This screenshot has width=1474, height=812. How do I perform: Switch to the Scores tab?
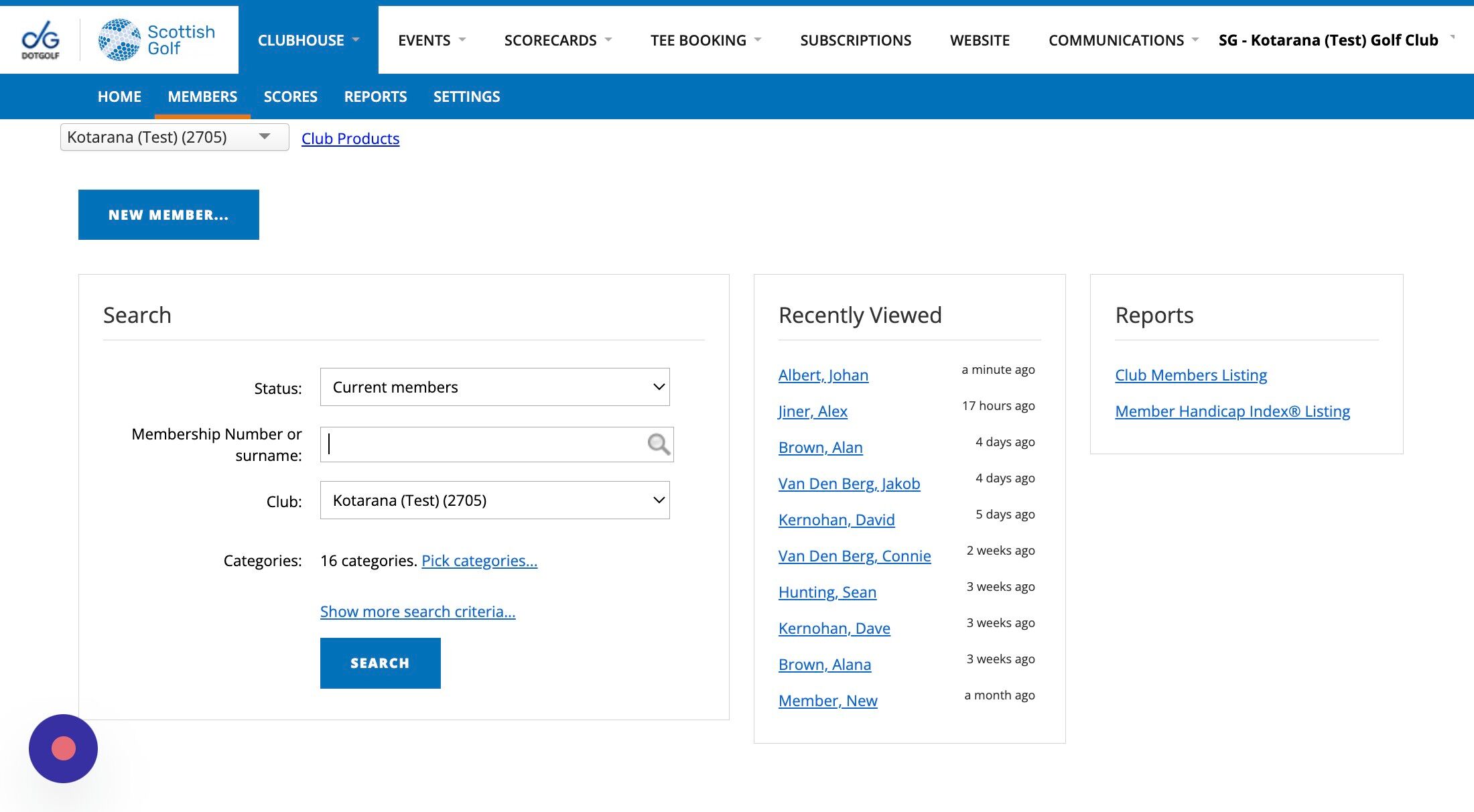click(x=290, y=96)
